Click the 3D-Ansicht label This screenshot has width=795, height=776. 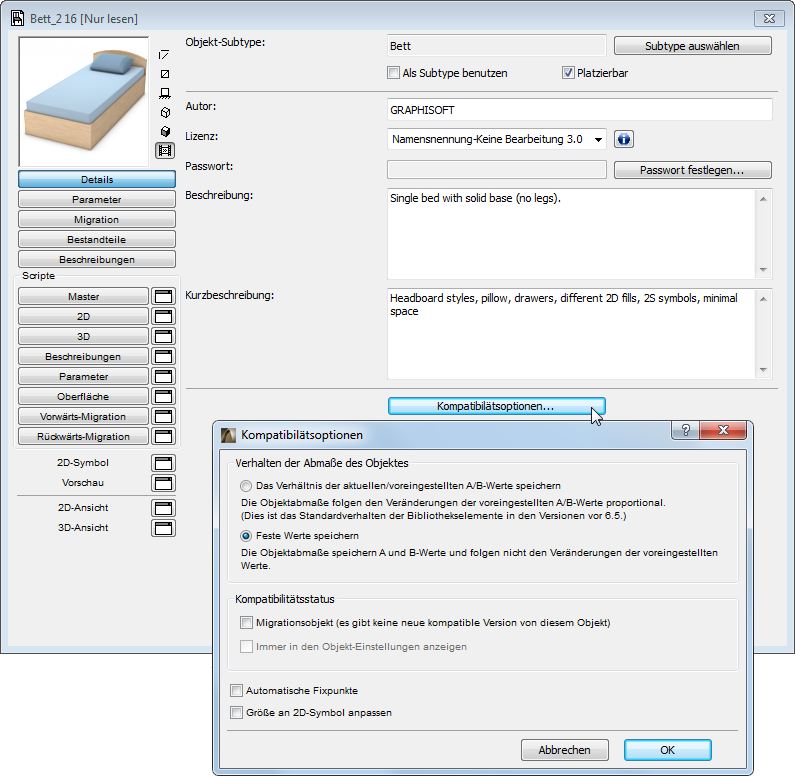83,528
